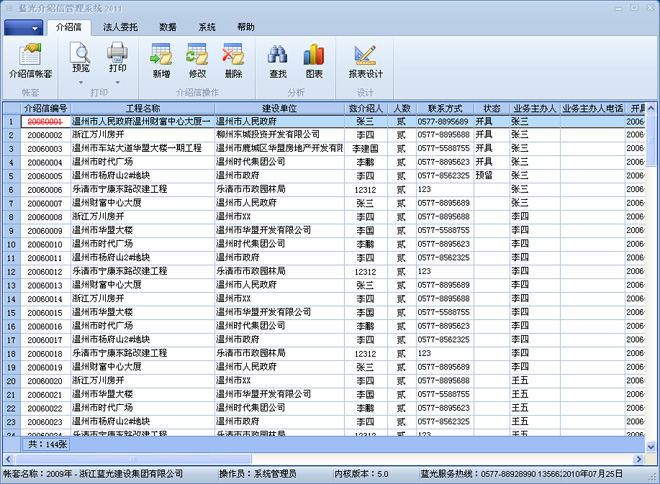
Task: Click the 状态 column header
Action: tap(492, 108)
